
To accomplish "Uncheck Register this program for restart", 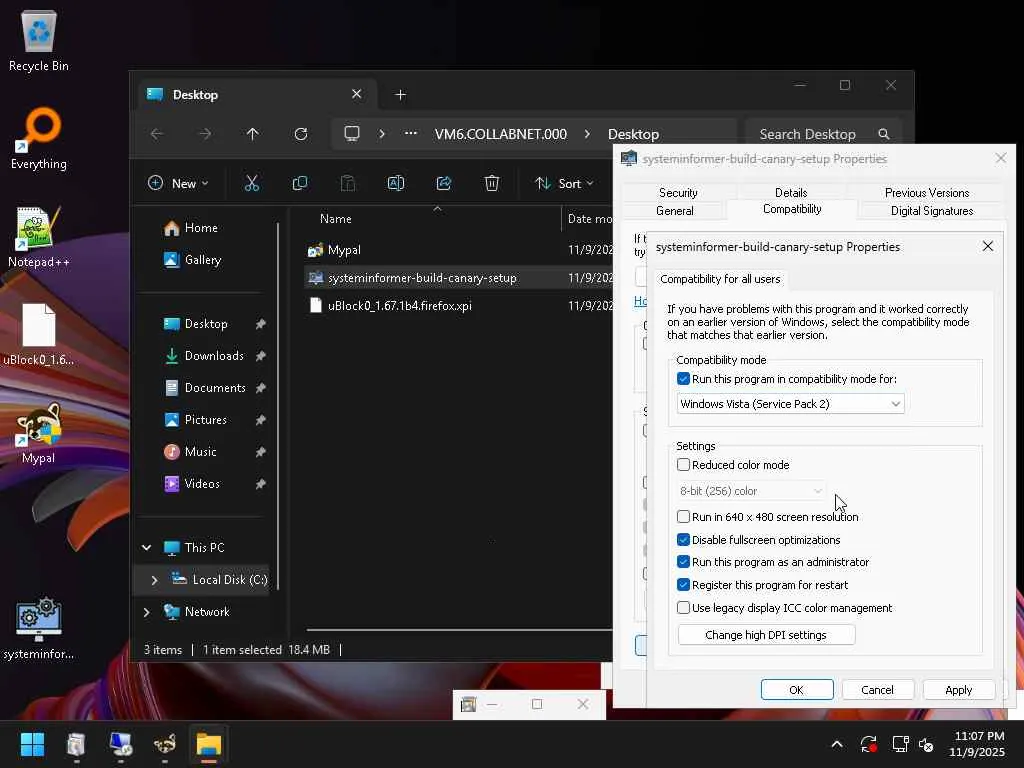I will tap(683, 585).
